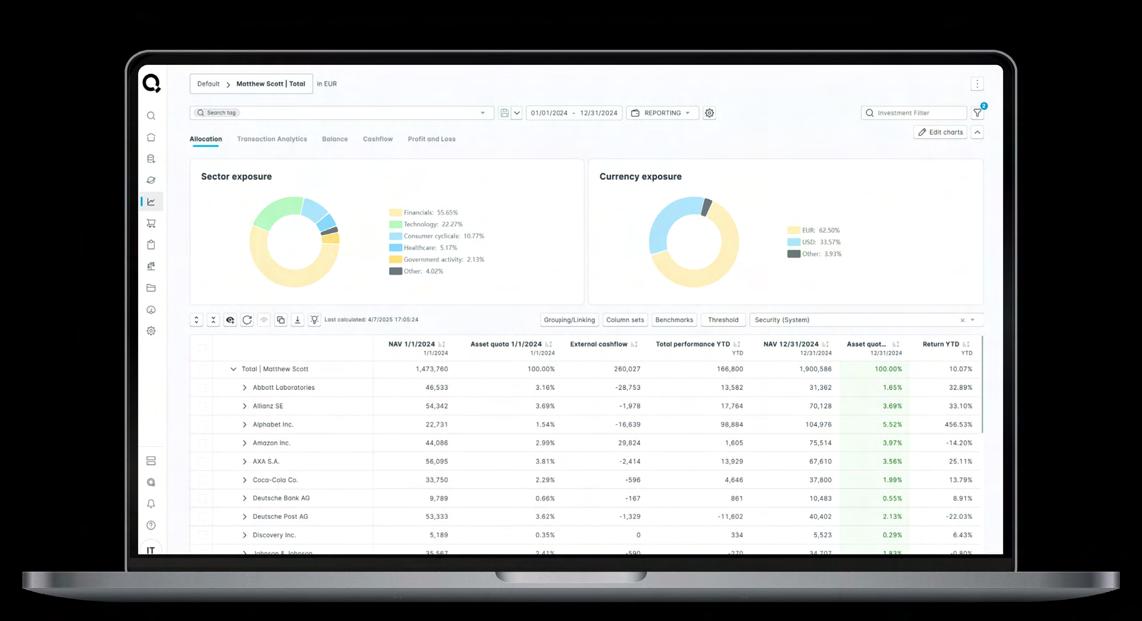Open the shopping cart icon in the sidebar
The height and width of the screenshot is (621, 1142).
coord(151,224)
